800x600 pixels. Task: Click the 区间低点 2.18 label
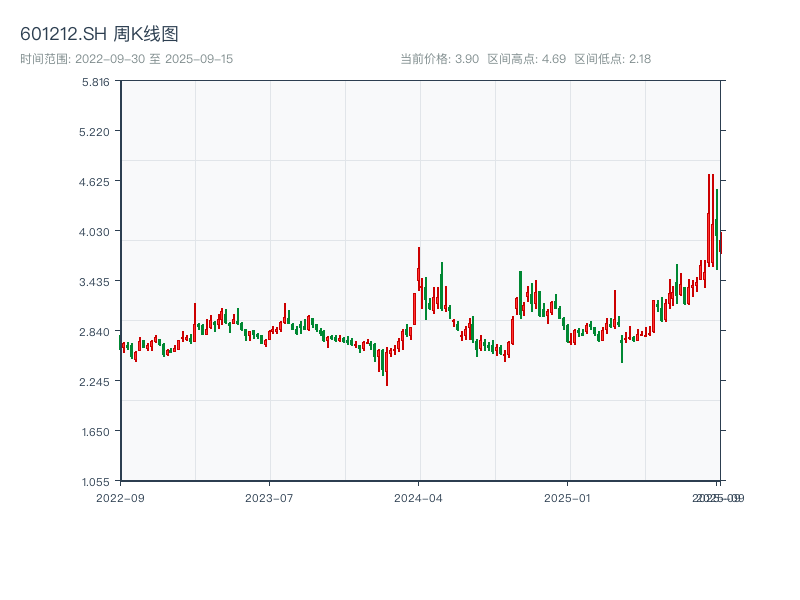pos(612,59)
